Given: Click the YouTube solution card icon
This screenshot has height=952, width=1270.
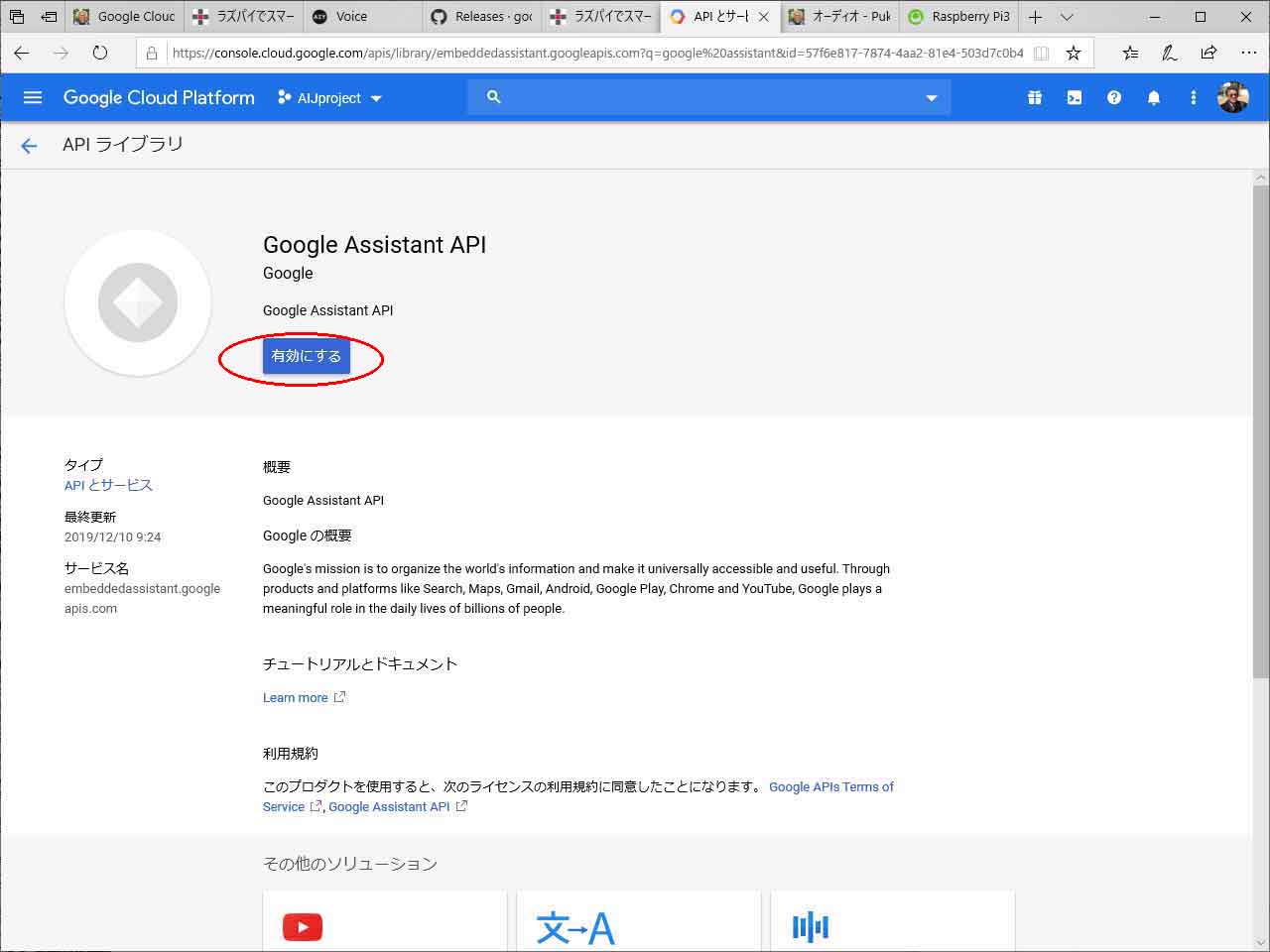Looking at the screenshot, I should pos(303,927).
